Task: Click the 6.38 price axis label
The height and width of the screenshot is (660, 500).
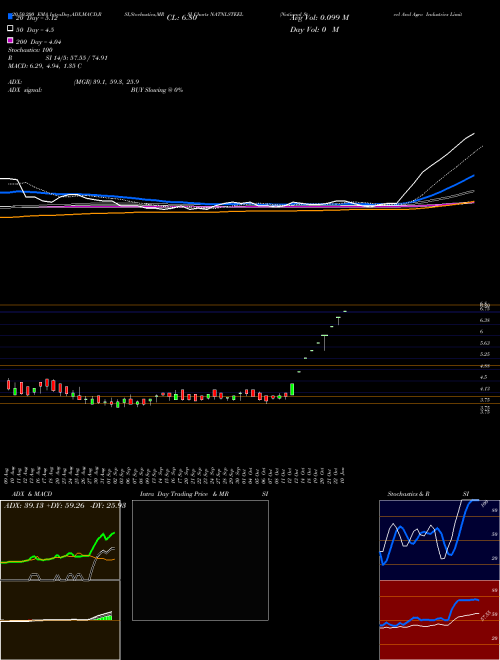Action: [x=485, y=320]
